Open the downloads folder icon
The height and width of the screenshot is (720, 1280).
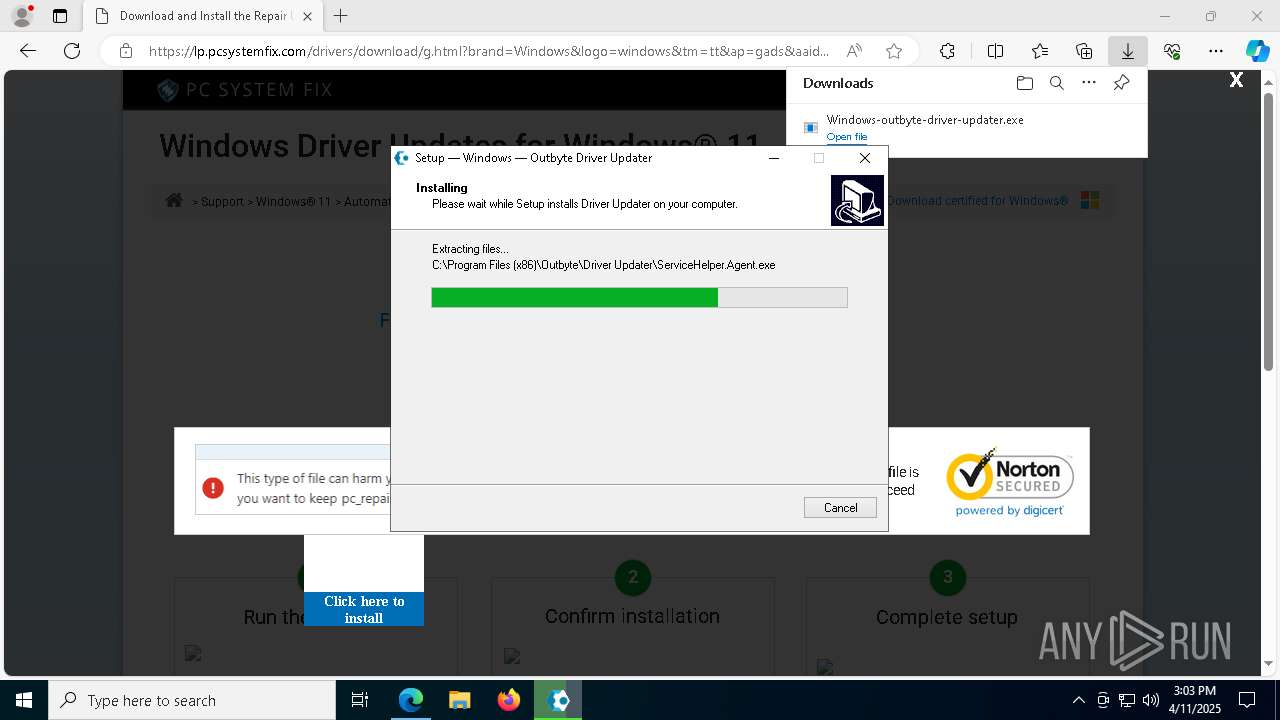[x=1024, y=83]
